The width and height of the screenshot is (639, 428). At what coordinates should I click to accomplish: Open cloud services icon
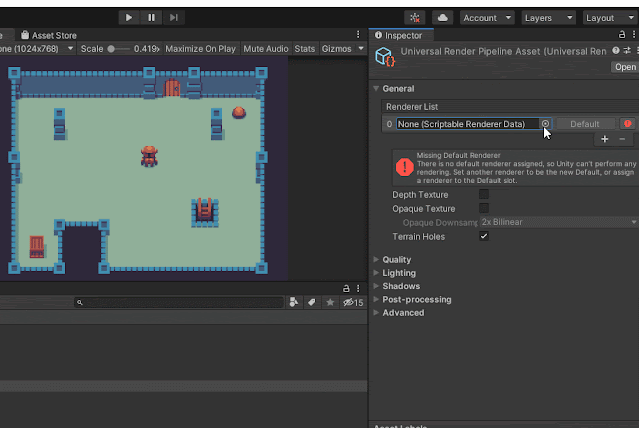click(443, 18)
